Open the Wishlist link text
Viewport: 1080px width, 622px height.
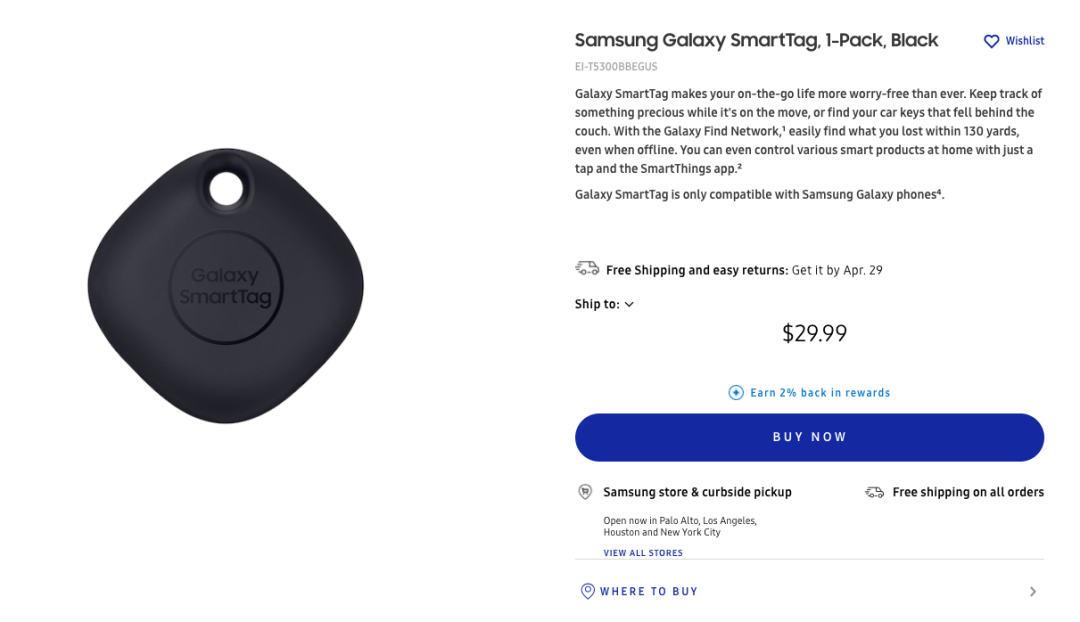click(1025, 41)
